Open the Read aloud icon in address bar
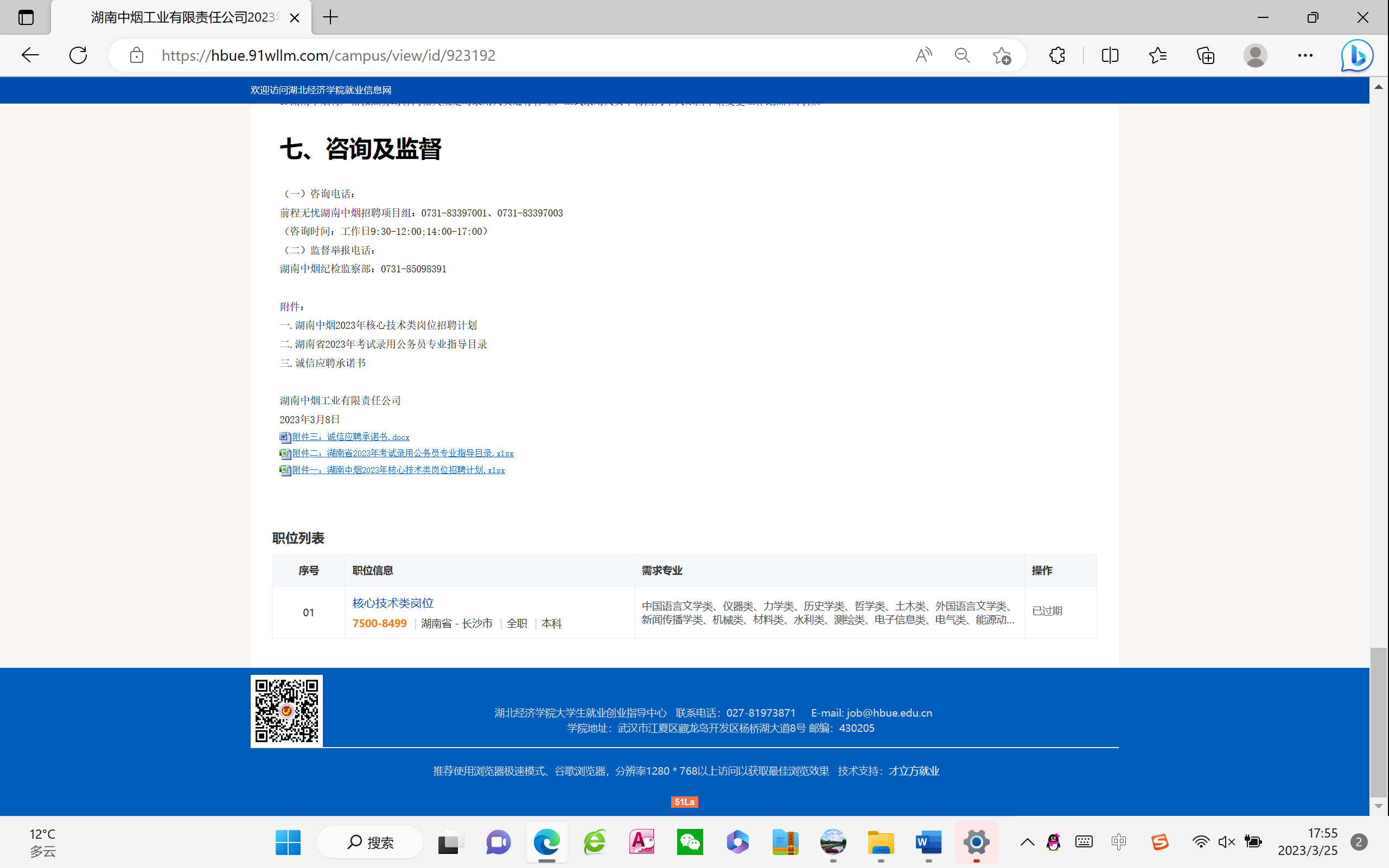 tap(923, 55)
